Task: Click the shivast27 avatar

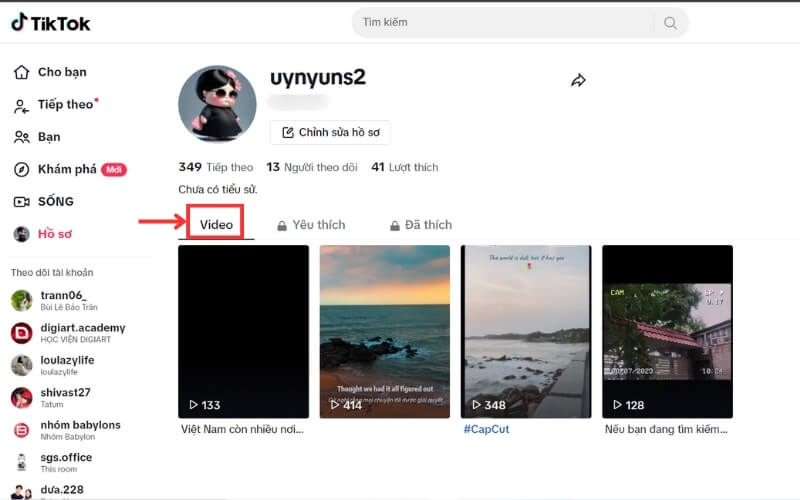Action: pos(21,397)
